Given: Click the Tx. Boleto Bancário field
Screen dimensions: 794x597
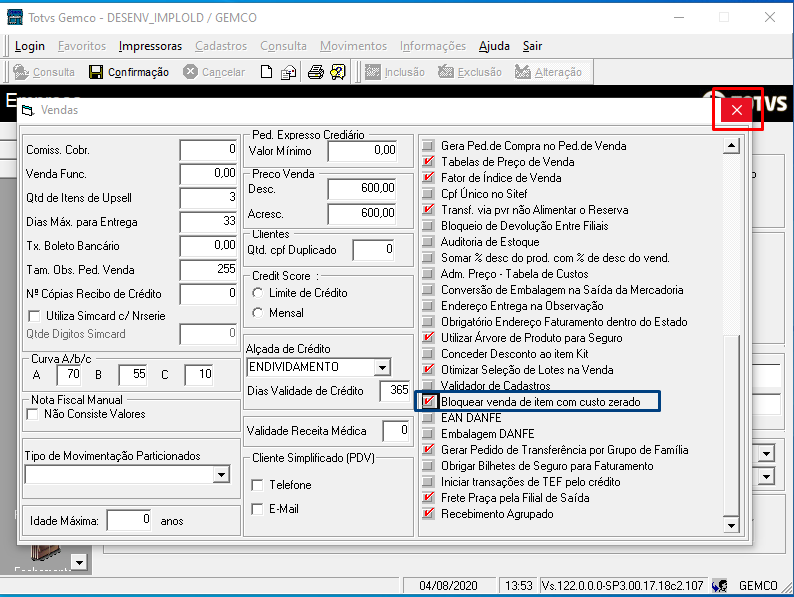Looking at the screenshot, I should click(x=209, y=246).
